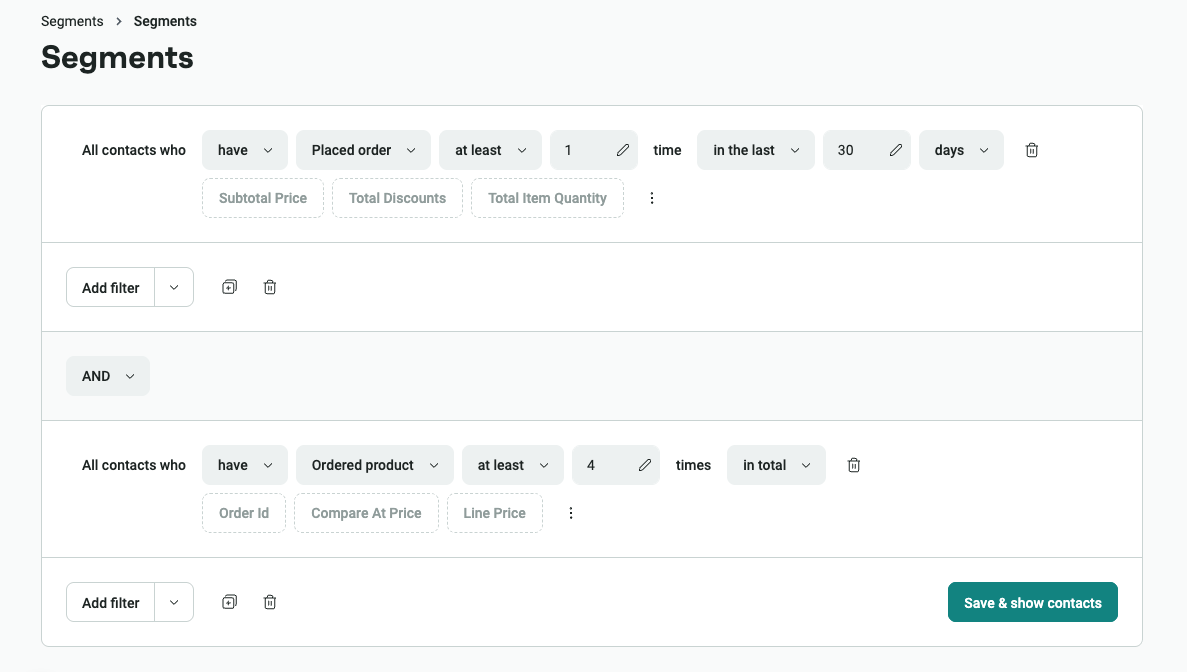Open the 'in total' timeframe dropdown
Image resolution: width=1187 pixels, height=672 pixels.
click(x=775, y=465)
